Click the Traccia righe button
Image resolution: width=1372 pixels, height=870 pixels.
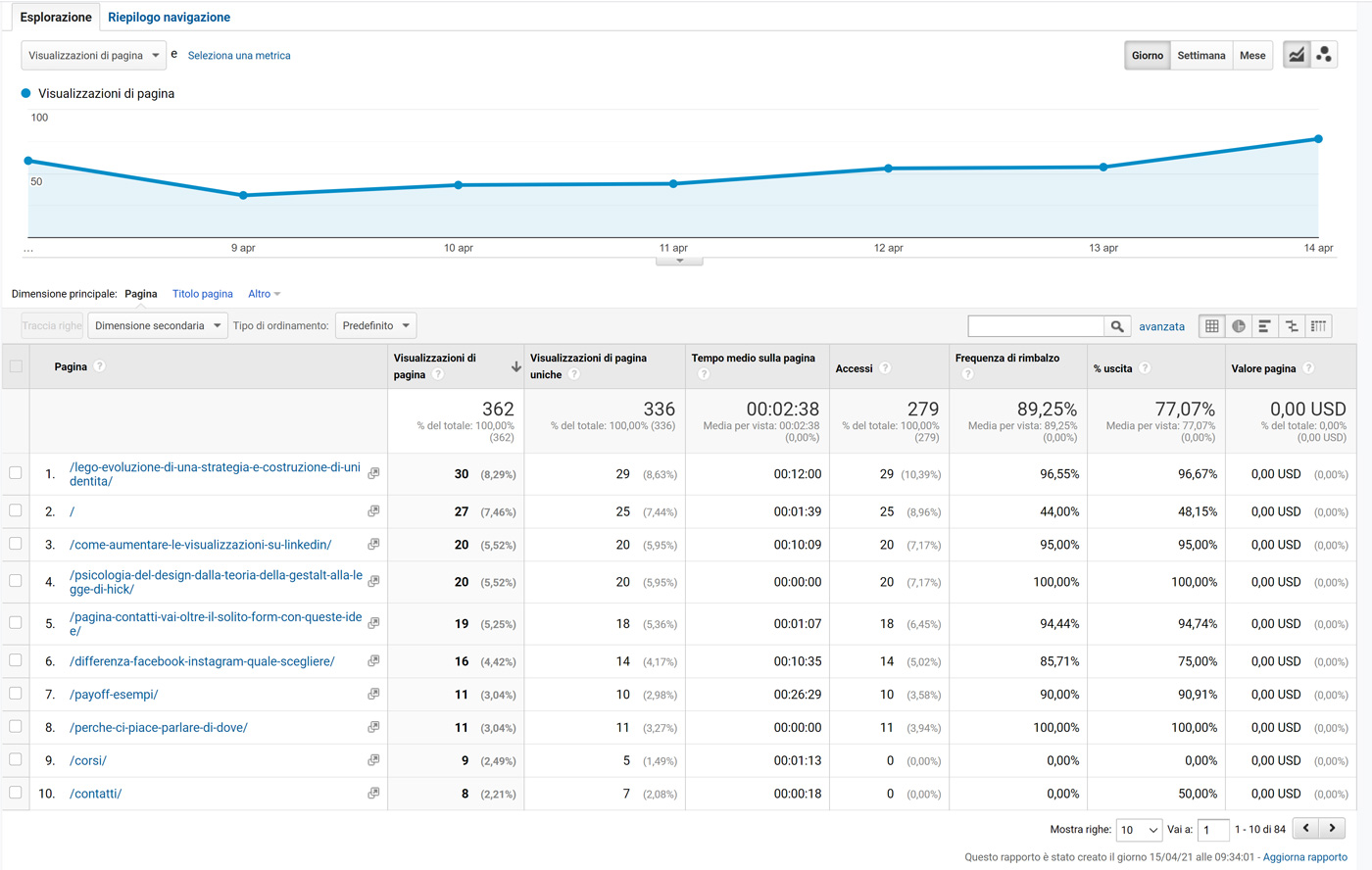pyautogui.click(x=52, y=325)
